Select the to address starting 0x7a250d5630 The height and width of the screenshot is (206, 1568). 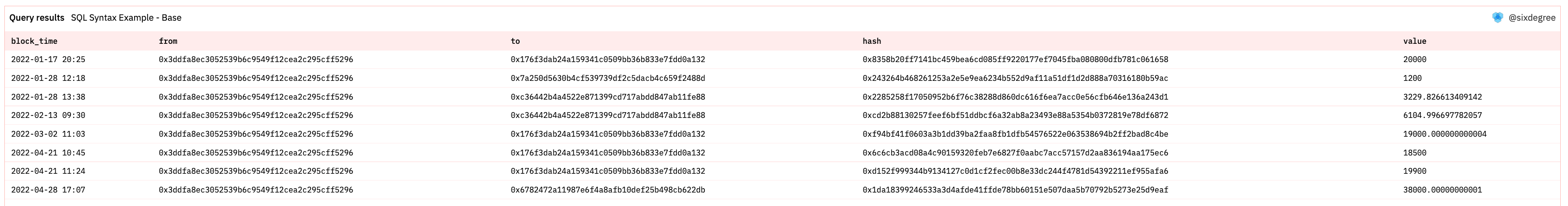coord(607,78)
